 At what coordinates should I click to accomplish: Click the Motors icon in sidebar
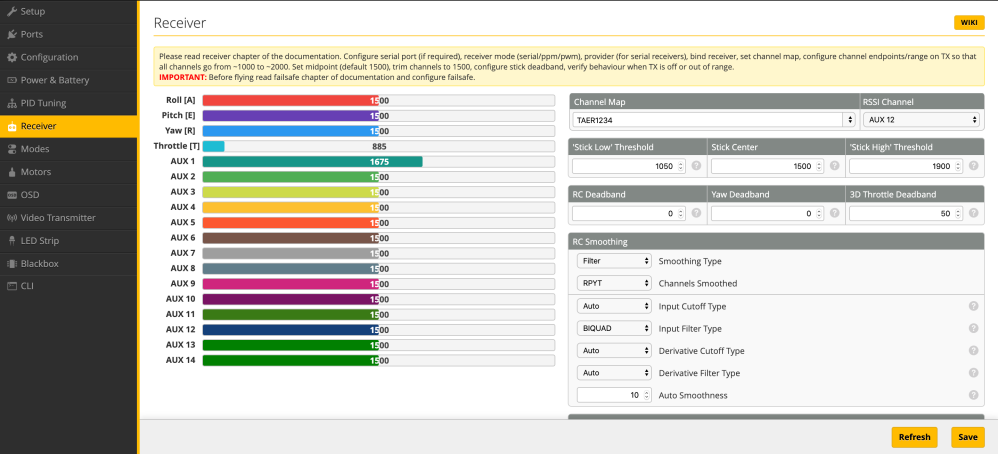tap(12, 172)
